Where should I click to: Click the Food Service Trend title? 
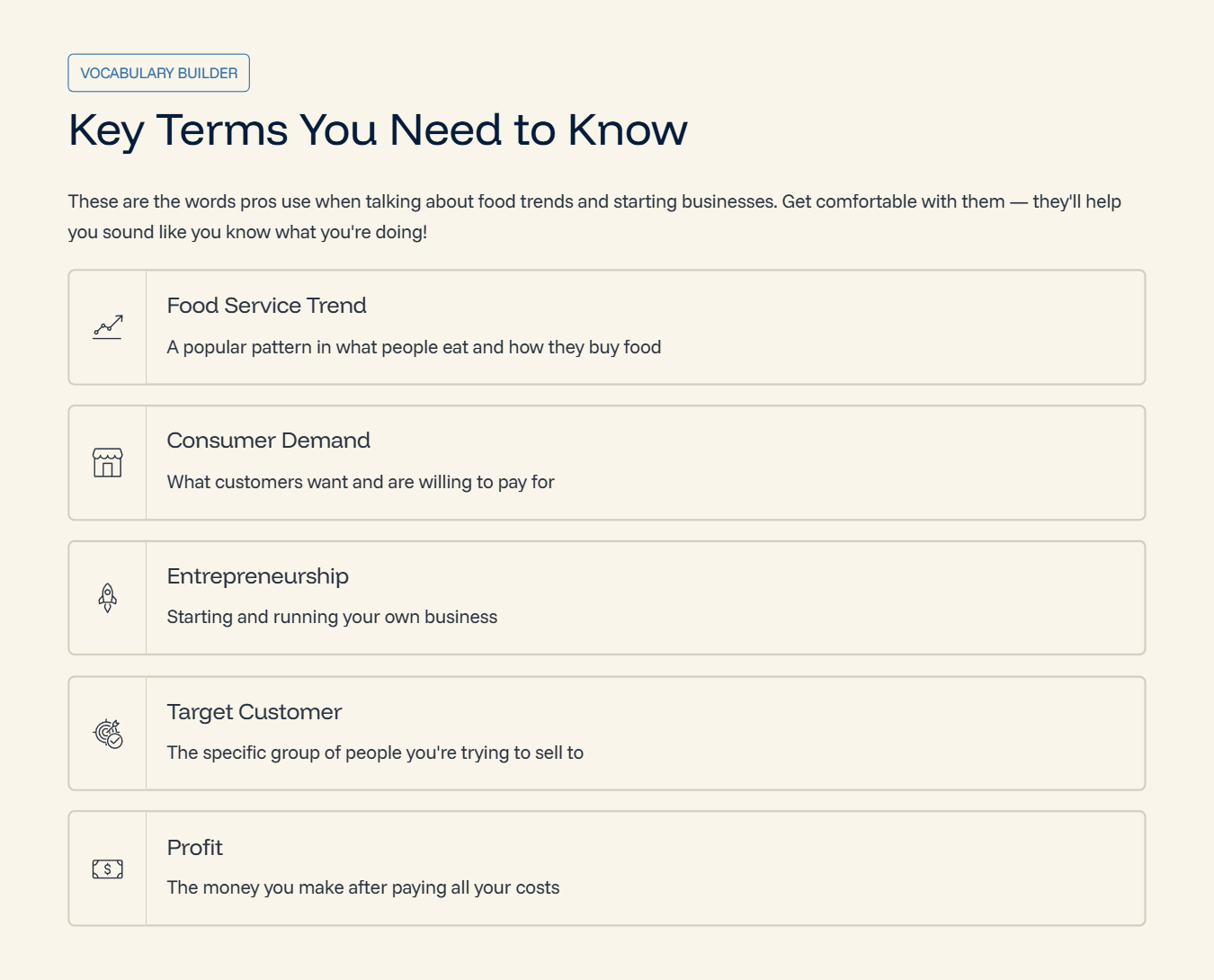267,306
